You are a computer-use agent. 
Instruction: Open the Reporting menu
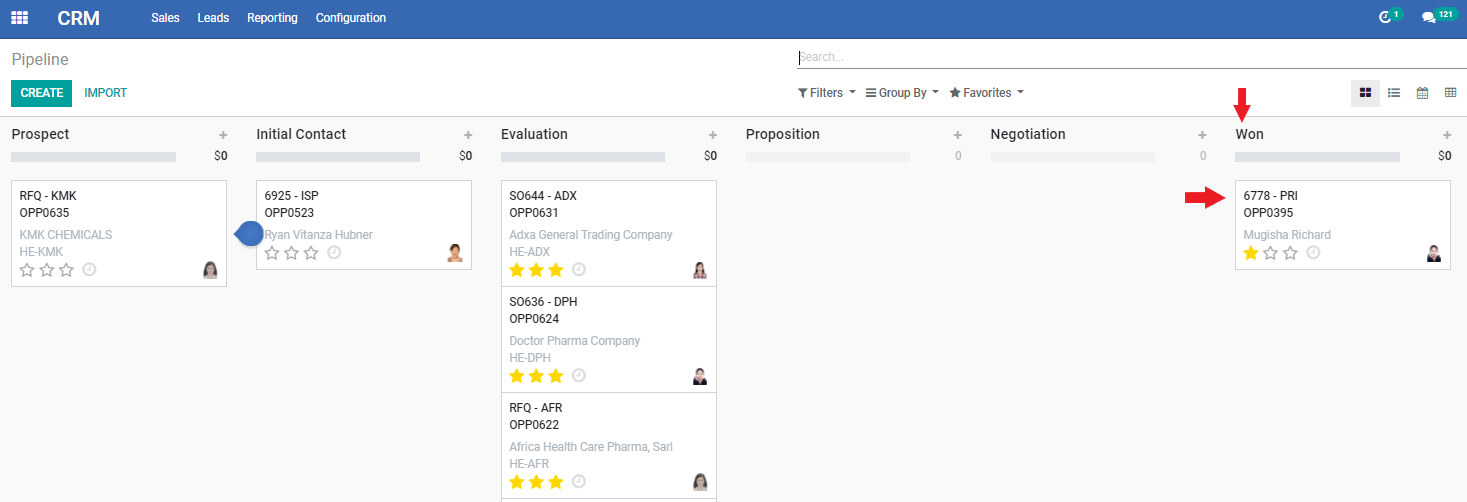click(272, 18)
